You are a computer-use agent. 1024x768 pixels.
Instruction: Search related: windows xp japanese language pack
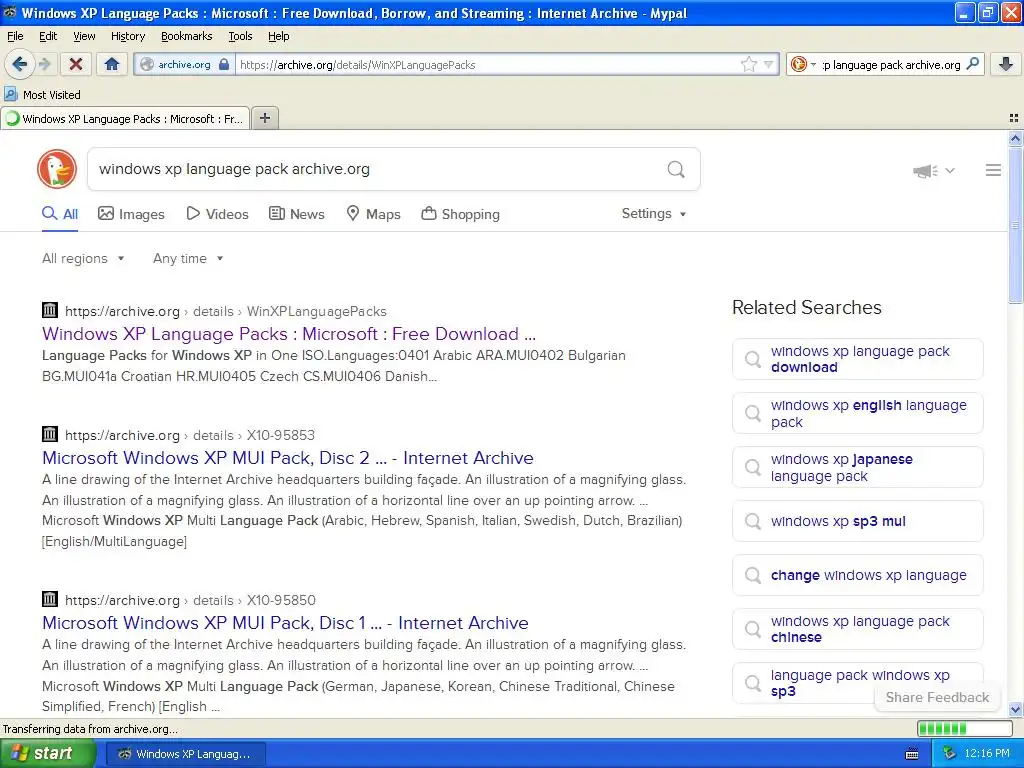pyautogui.click(x=857, y=468)
